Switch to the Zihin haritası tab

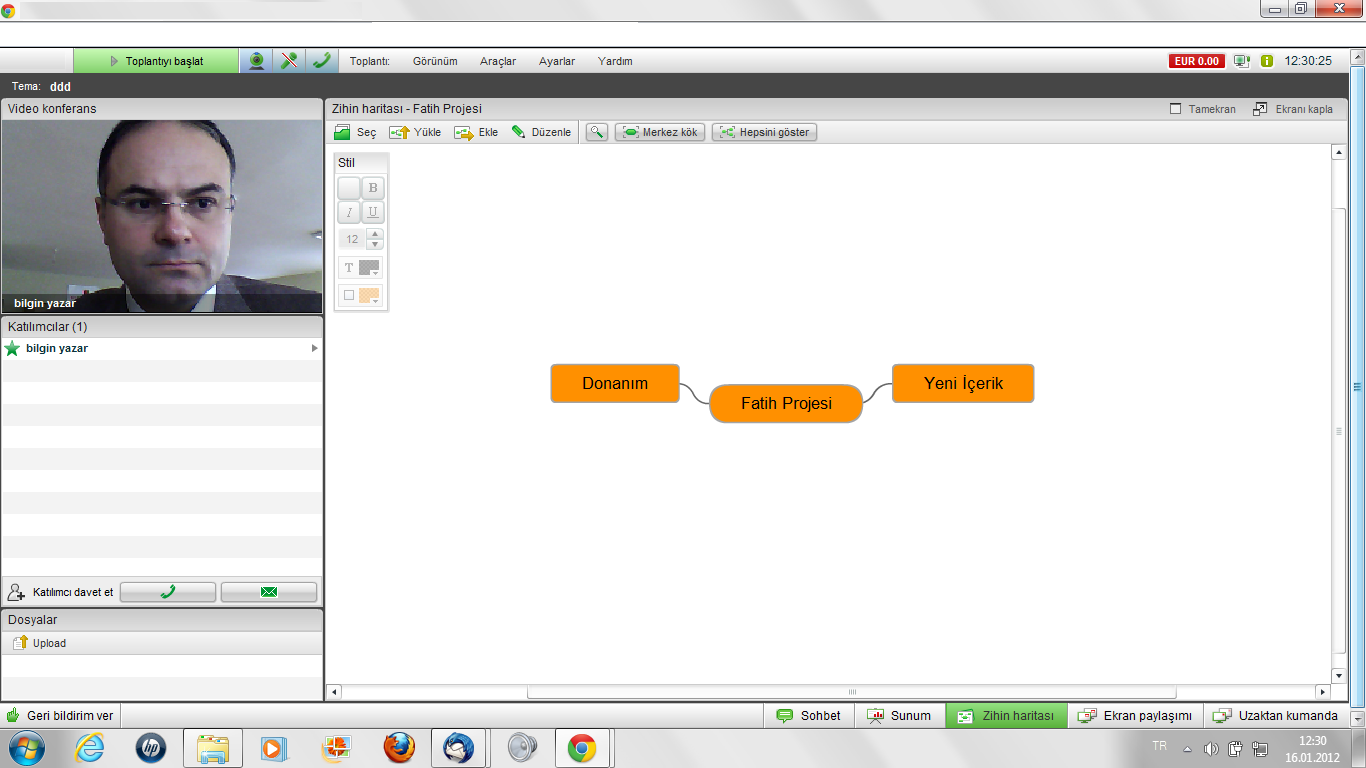coord(1006,715)
